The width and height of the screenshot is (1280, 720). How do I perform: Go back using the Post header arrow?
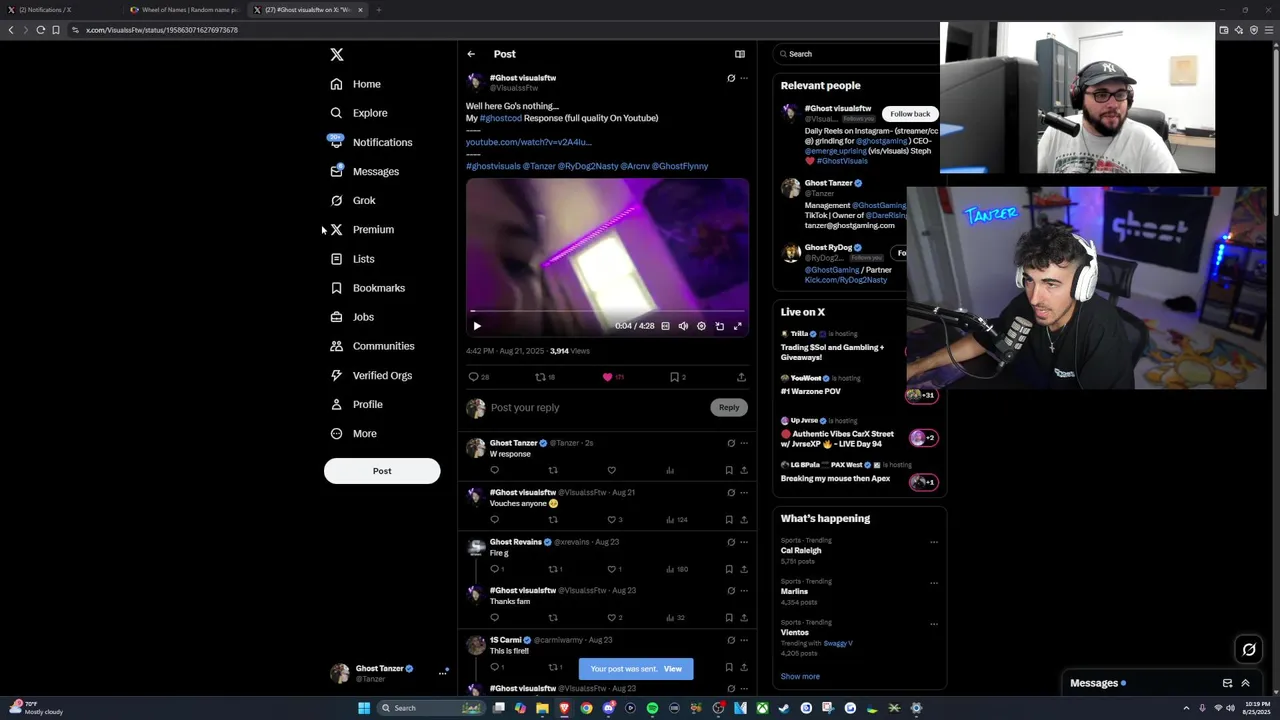(471, 54)
